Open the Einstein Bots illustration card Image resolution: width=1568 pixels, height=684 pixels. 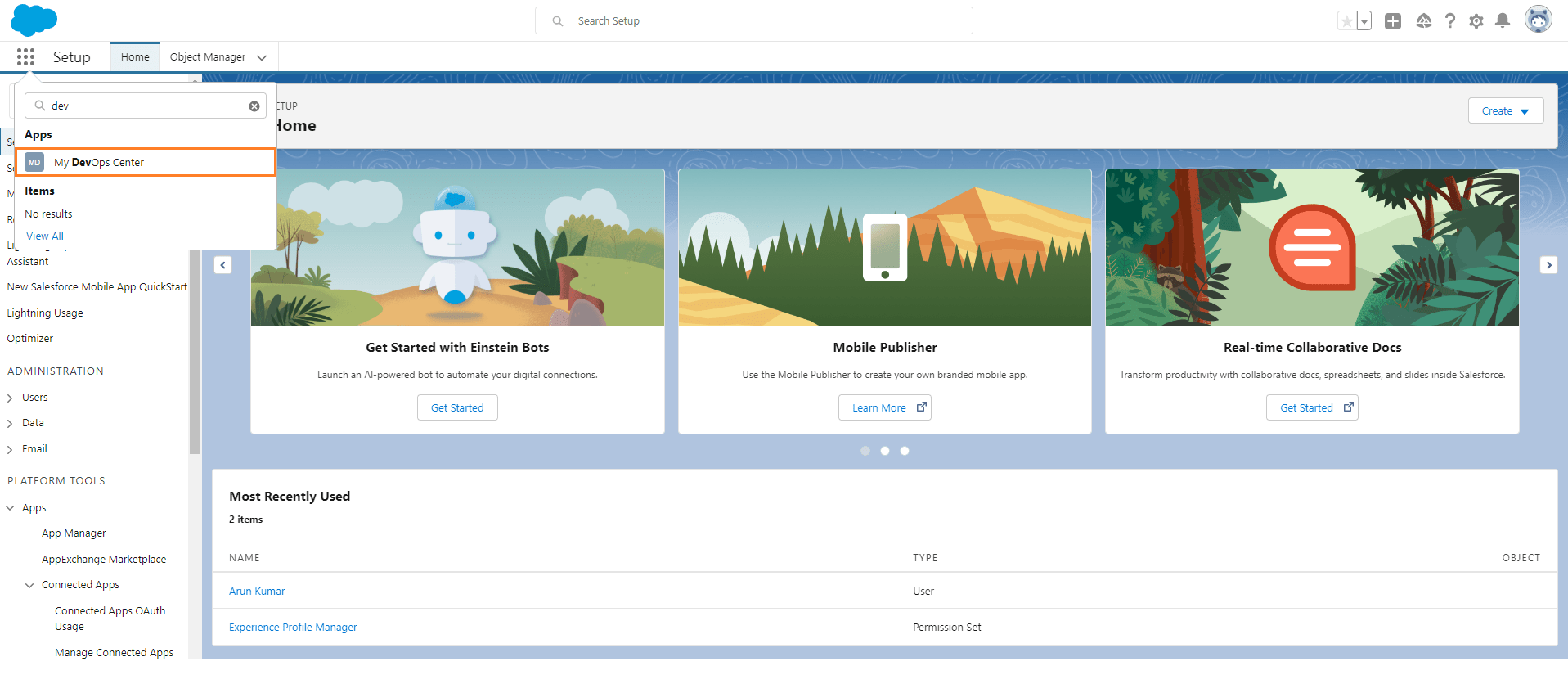pyautogui.click(x=457, y=247)
